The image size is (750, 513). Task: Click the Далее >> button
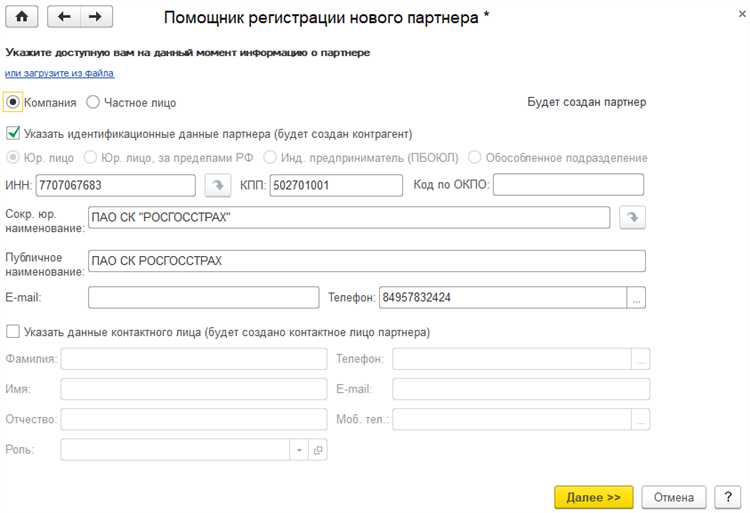pyautogui.click(x=593, y=497)
